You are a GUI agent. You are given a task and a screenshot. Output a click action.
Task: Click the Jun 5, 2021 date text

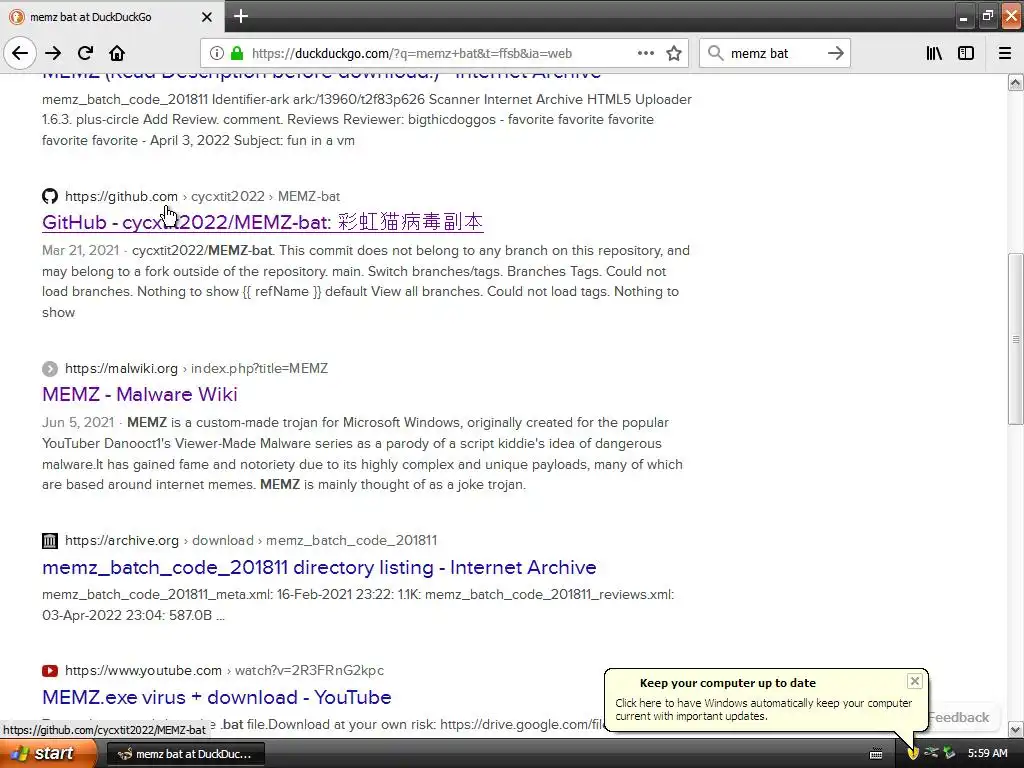click(78, 423)
